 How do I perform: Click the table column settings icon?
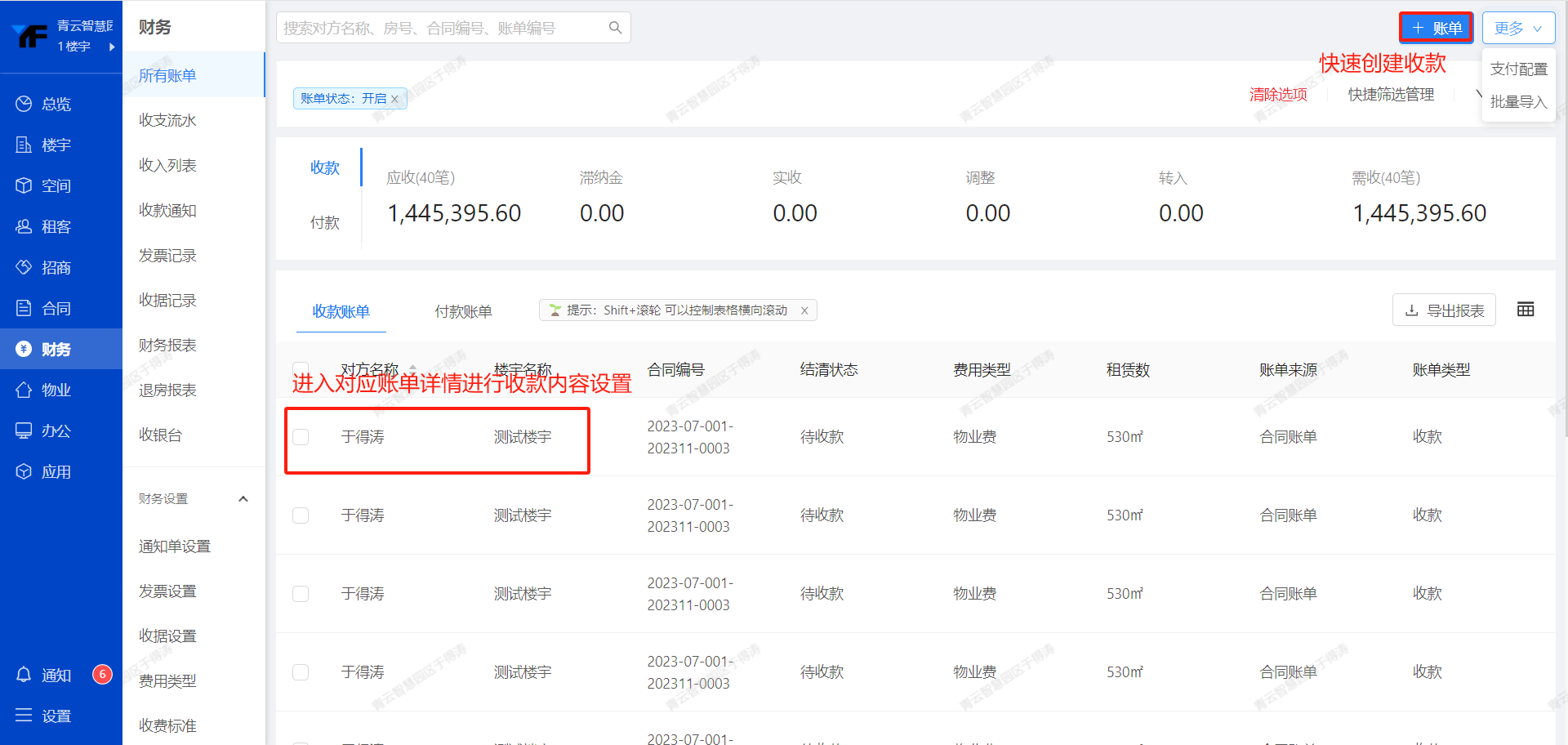point(1525,310)
